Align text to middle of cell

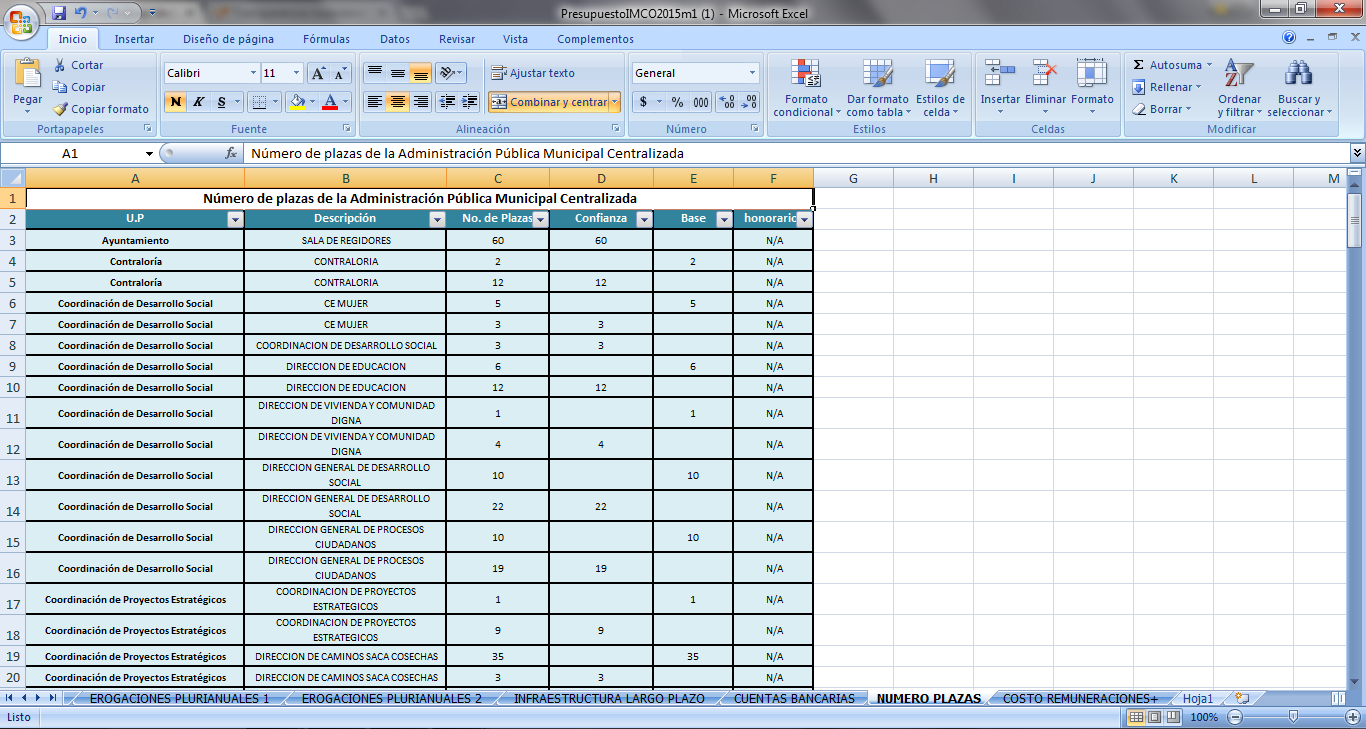pos(397,73)
